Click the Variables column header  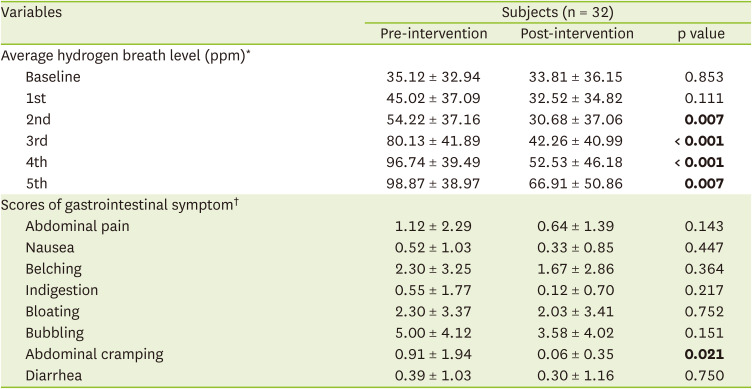tap(31, 12)
